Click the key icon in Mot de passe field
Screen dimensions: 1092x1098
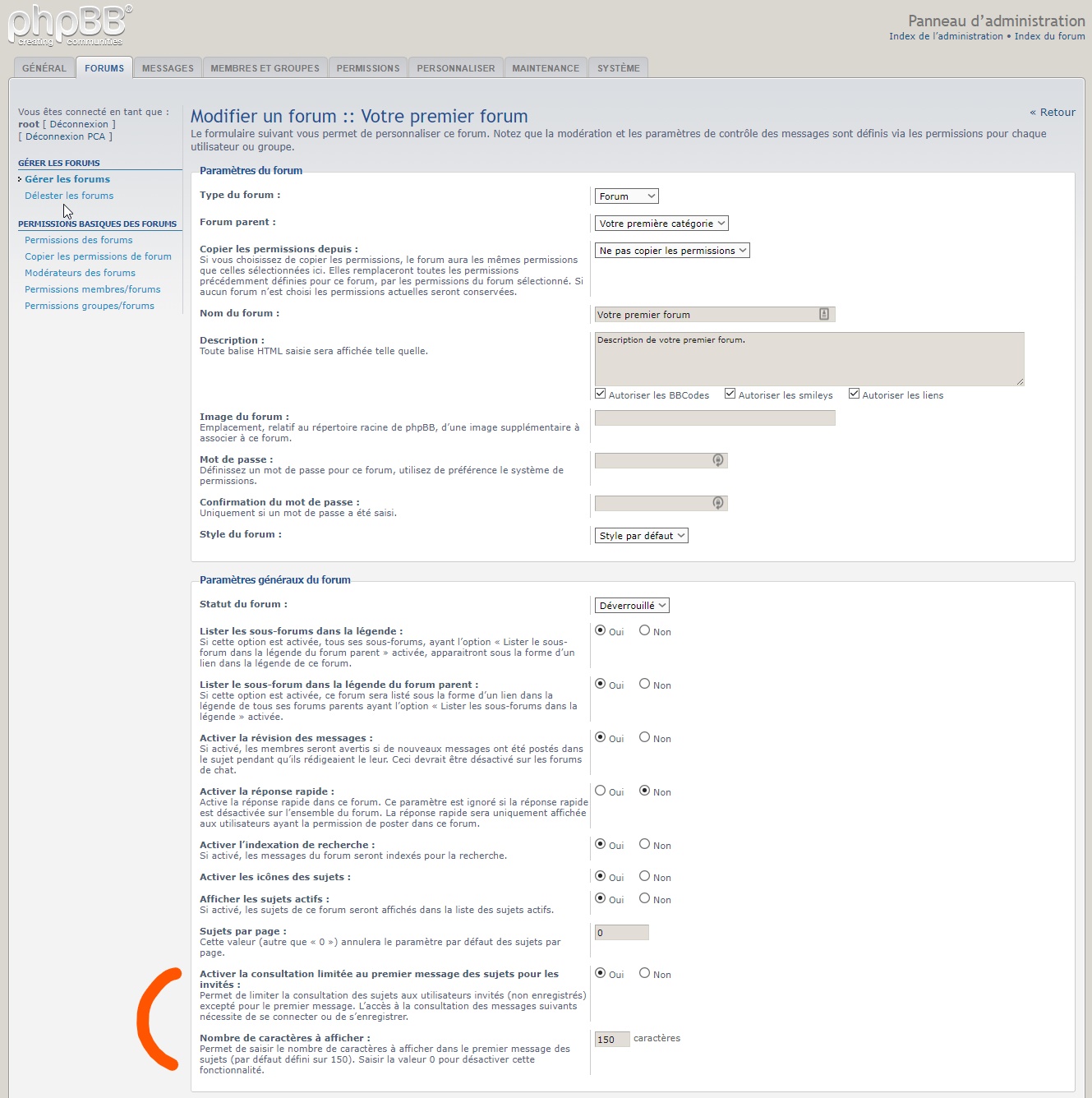(x=717, y=460)
